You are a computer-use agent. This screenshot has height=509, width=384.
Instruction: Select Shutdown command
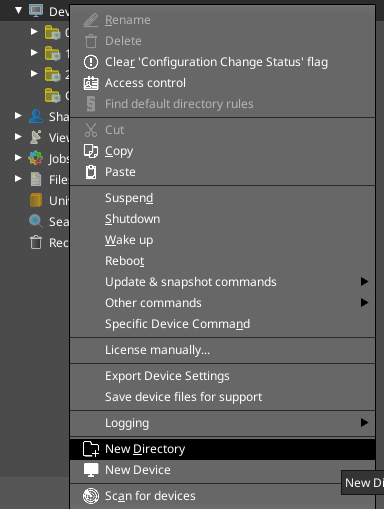(222, 219)
